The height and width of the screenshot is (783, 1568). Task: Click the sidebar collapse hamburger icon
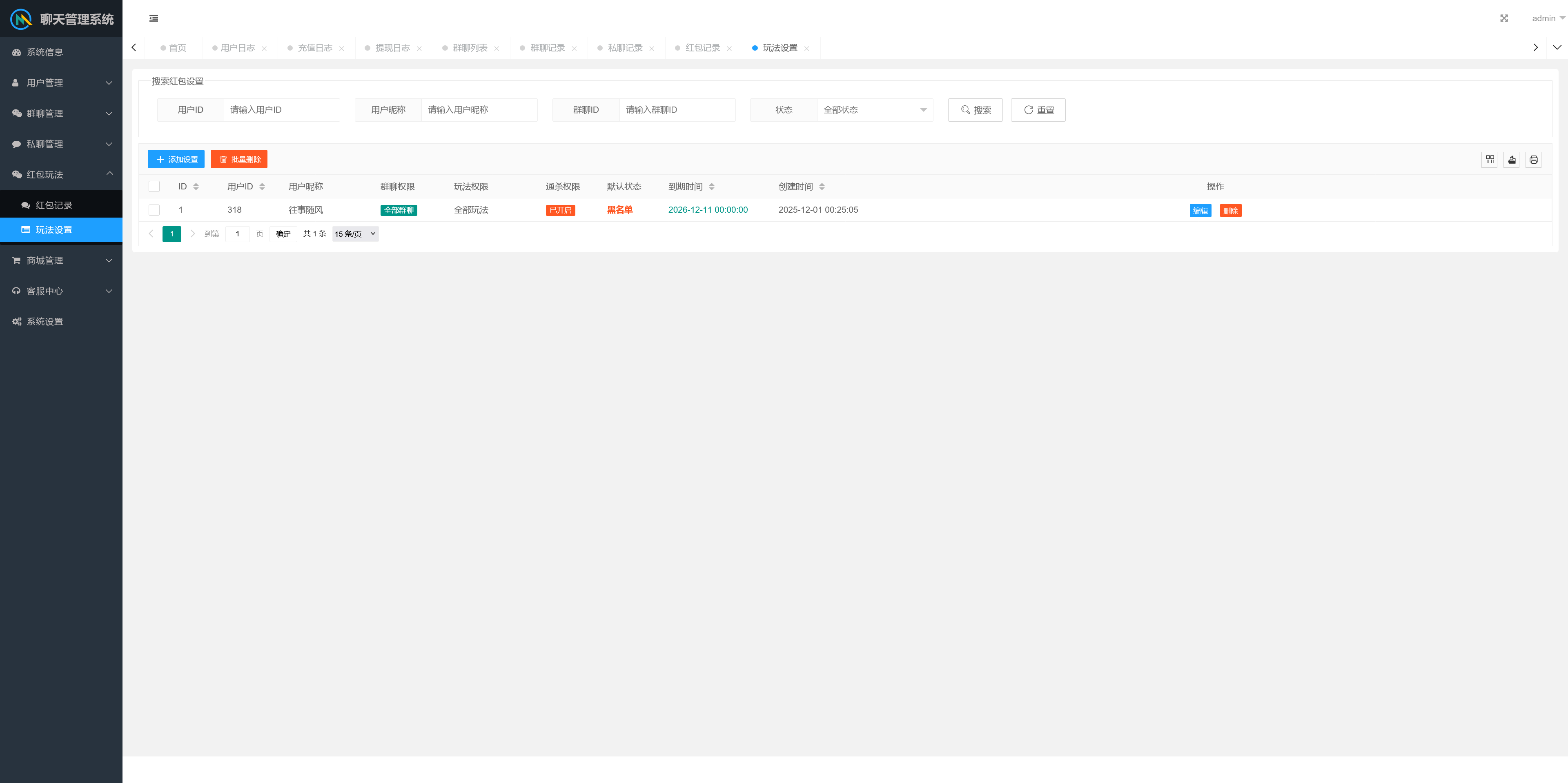coord(154,18)
